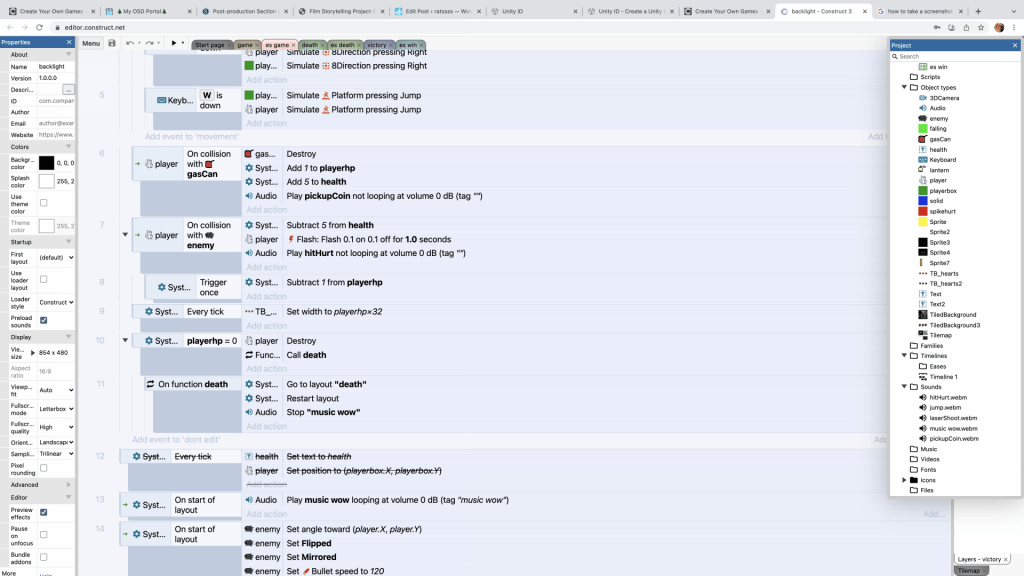Switch to the Start page tab

[210, 45]
